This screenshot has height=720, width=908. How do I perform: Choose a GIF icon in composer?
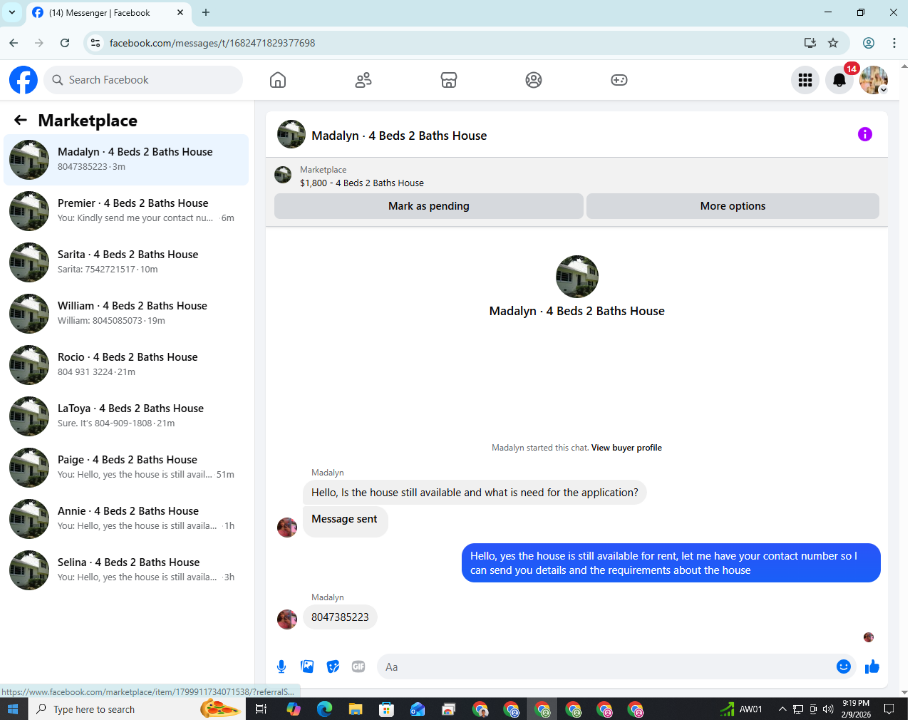pos(358,667)
